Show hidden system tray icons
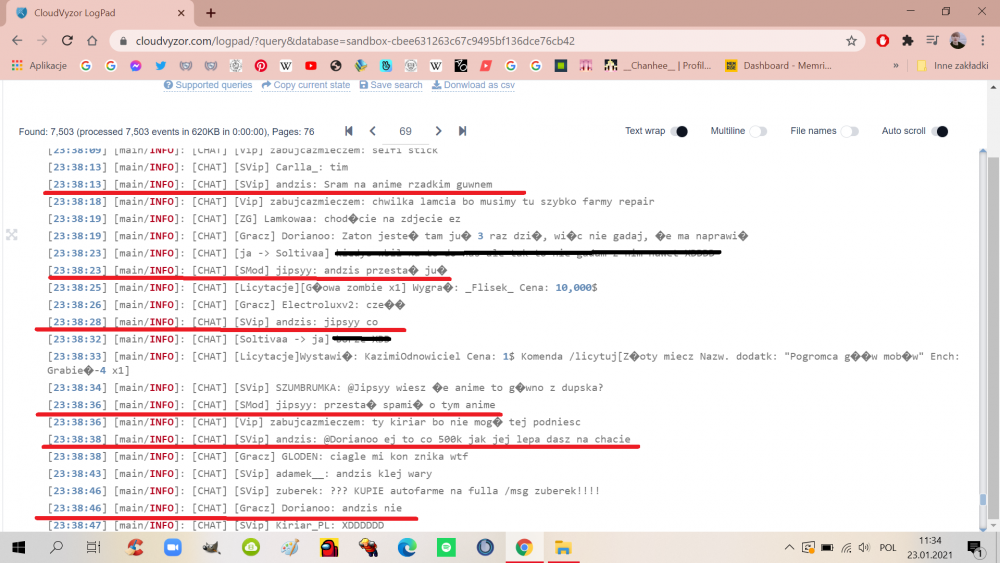 coord(790,547)
